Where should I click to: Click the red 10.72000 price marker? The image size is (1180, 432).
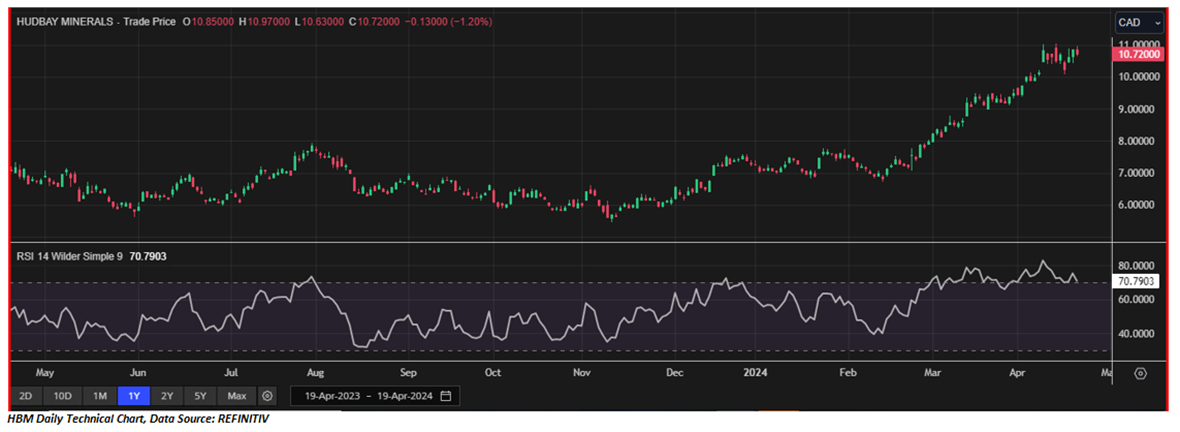click(x=1140, y=55)
